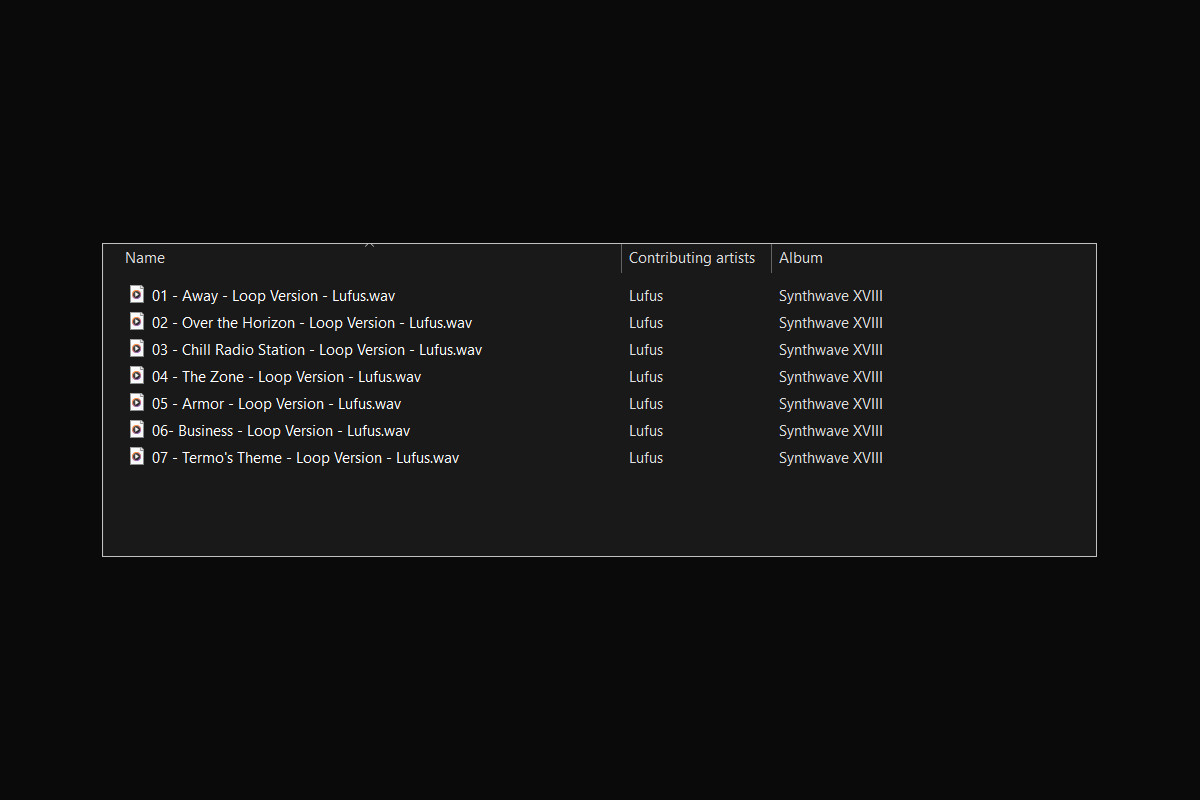Select the file icon for Termo's Theme
Viewport: 1200px width, 800px height.
click(x=137, y=457)
